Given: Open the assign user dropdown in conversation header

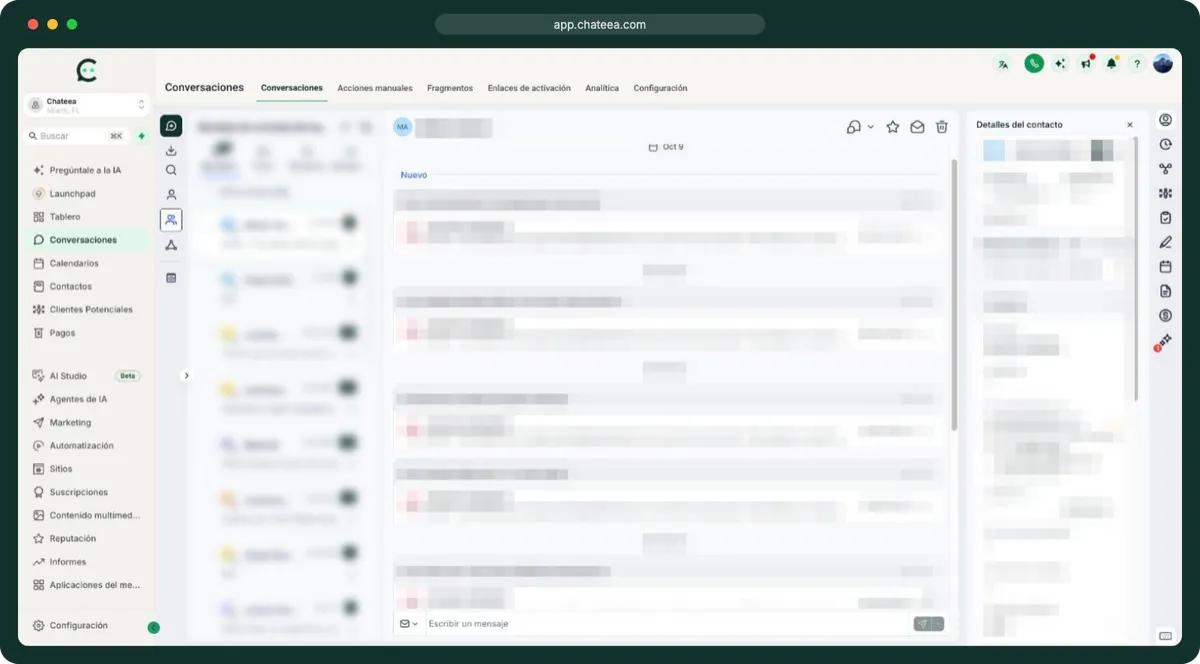Looking at the screenshot, I should click(x=860, y=127).
